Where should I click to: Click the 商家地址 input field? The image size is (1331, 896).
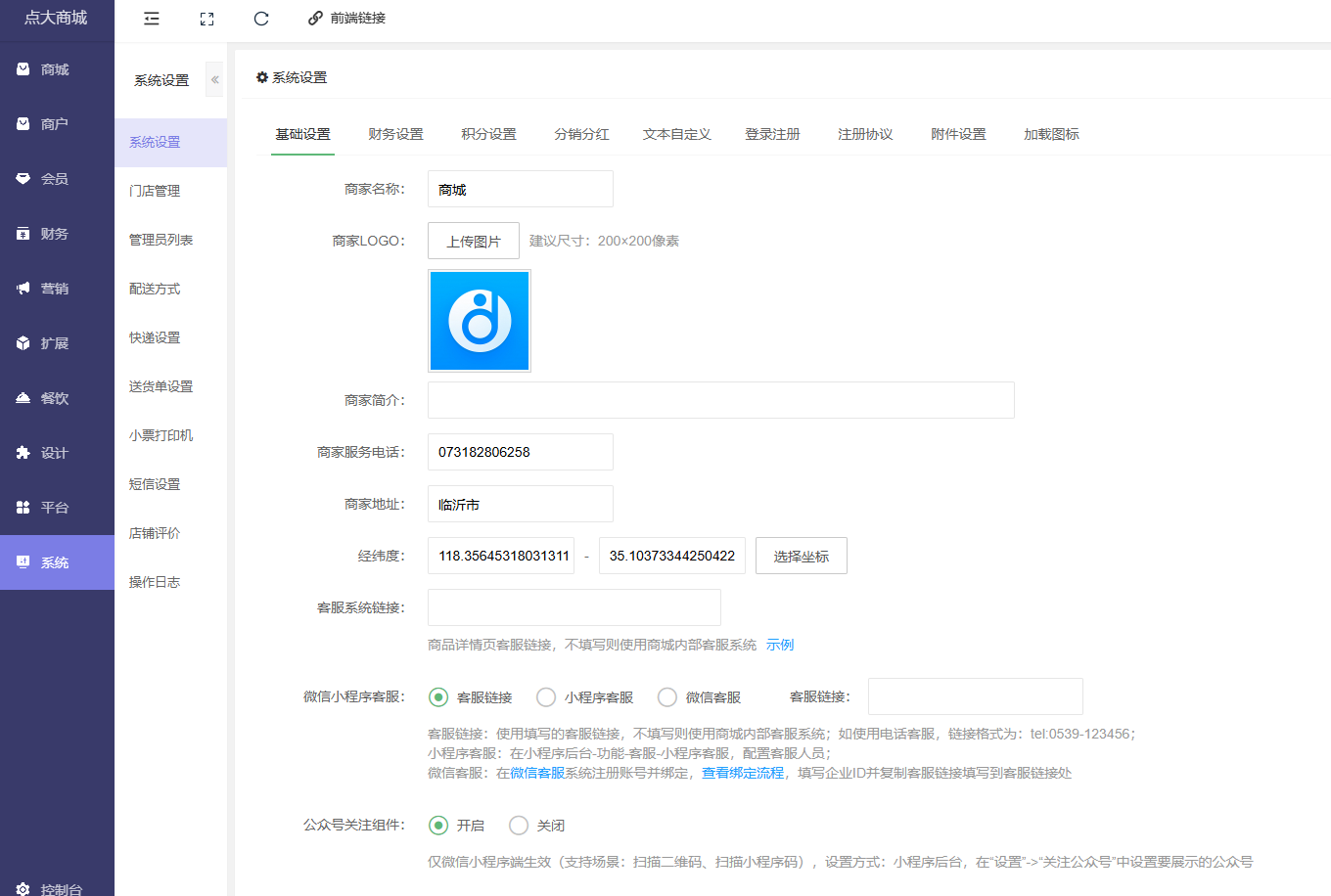[x=521, y=504]
